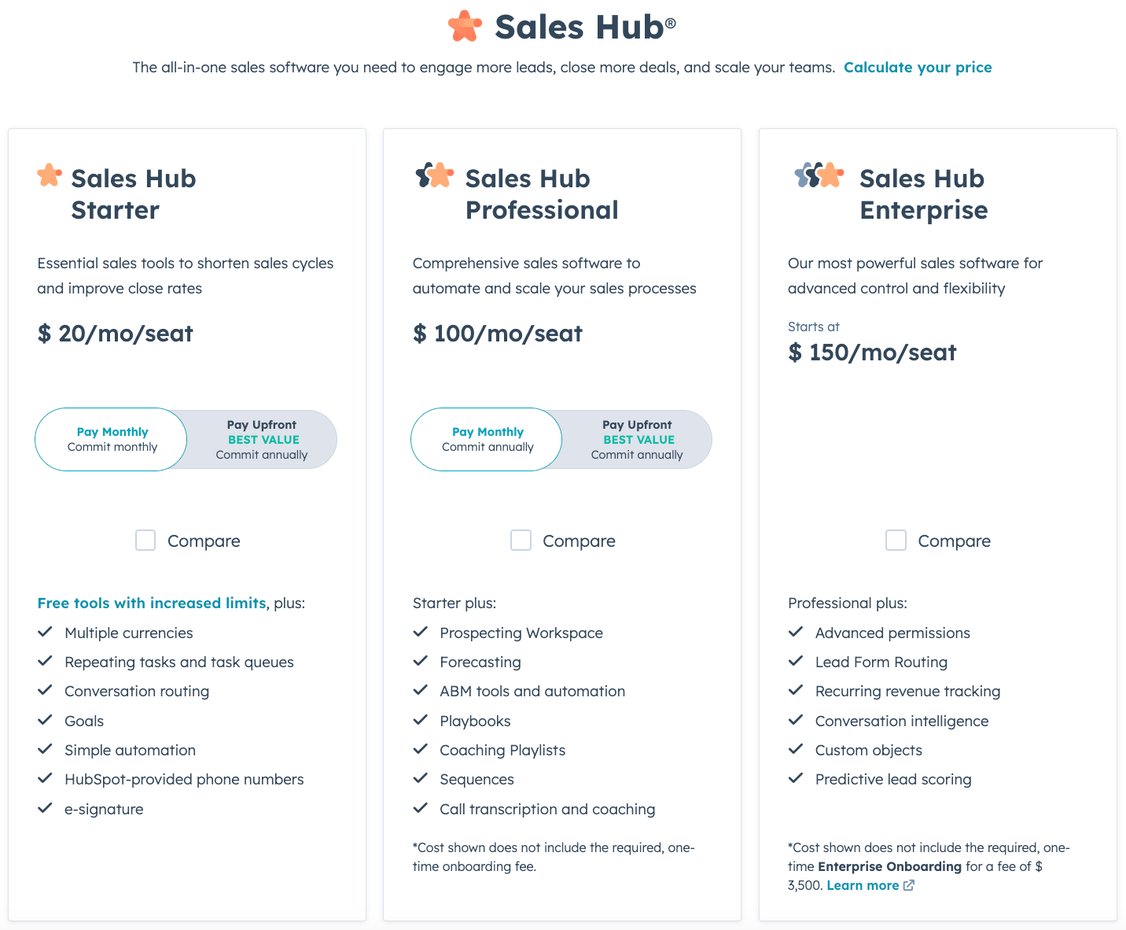Click the Sales Hub Starter sprocket icon
This screenshot has width=1126, height=930.
point(48,176)
